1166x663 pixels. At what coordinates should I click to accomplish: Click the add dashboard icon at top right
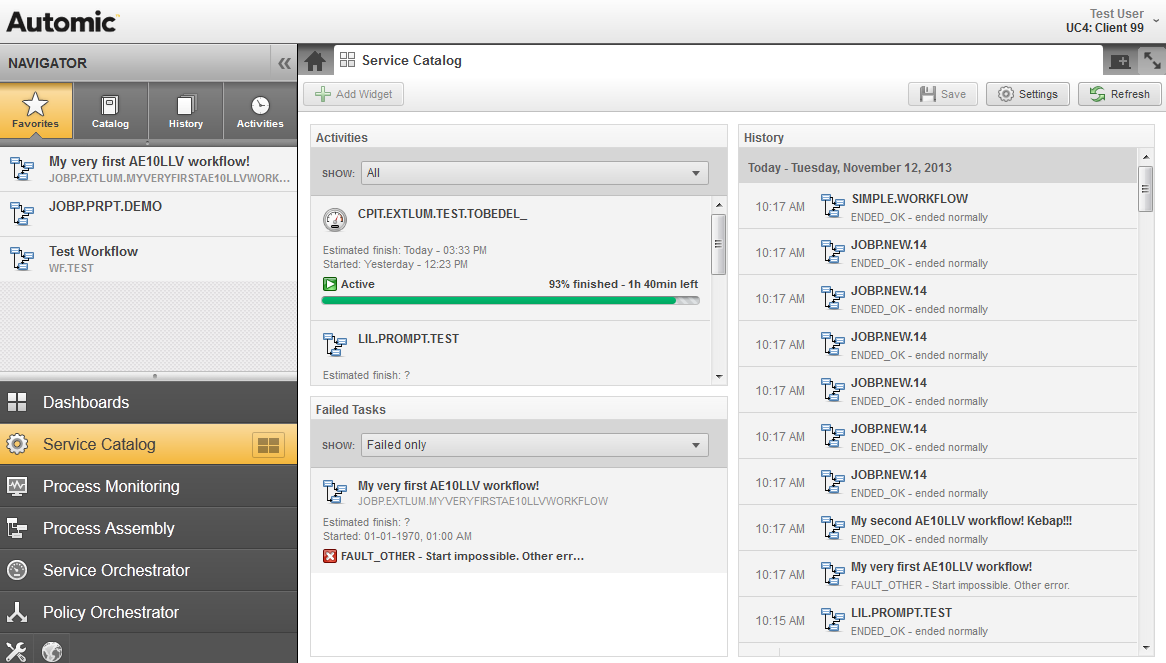[1120, 61]
